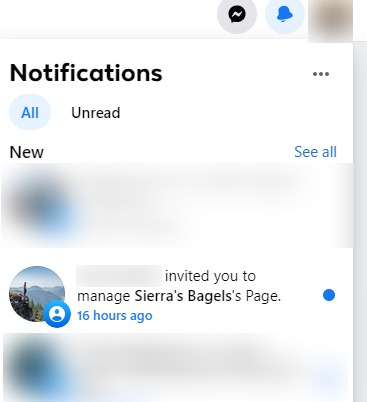Click the blurred avatar of first notification
The image size is (367, 402).
(x=40, y=204)
